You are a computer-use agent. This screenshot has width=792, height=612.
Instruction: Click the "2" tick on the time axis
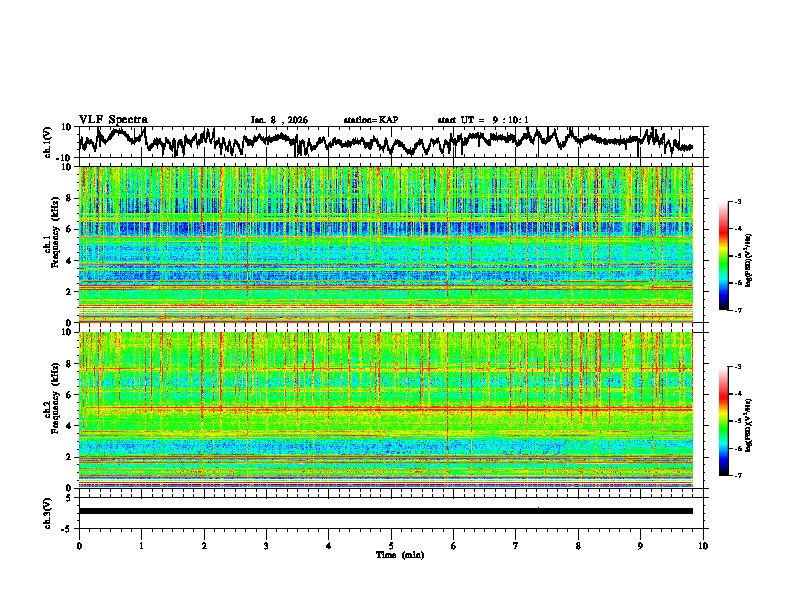pos(204,546)
